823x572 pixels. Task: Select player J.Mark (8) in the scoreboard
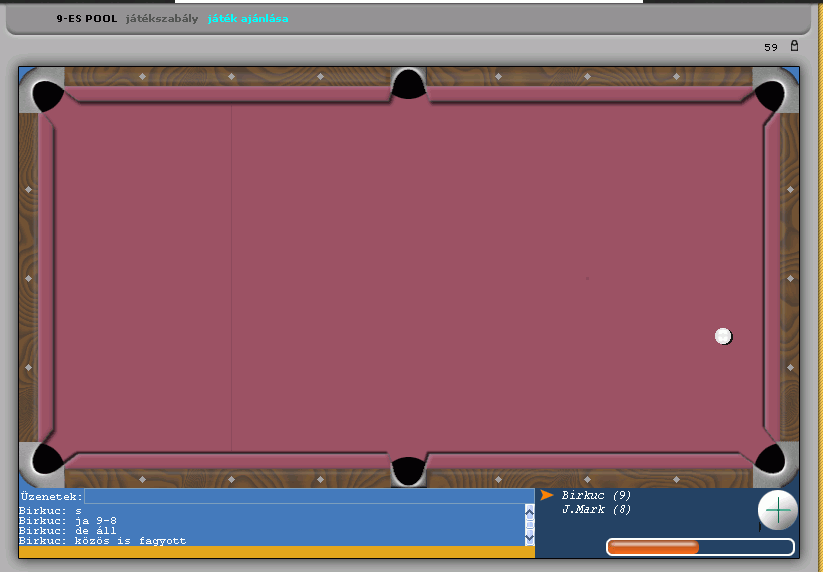tap(596, 509)
